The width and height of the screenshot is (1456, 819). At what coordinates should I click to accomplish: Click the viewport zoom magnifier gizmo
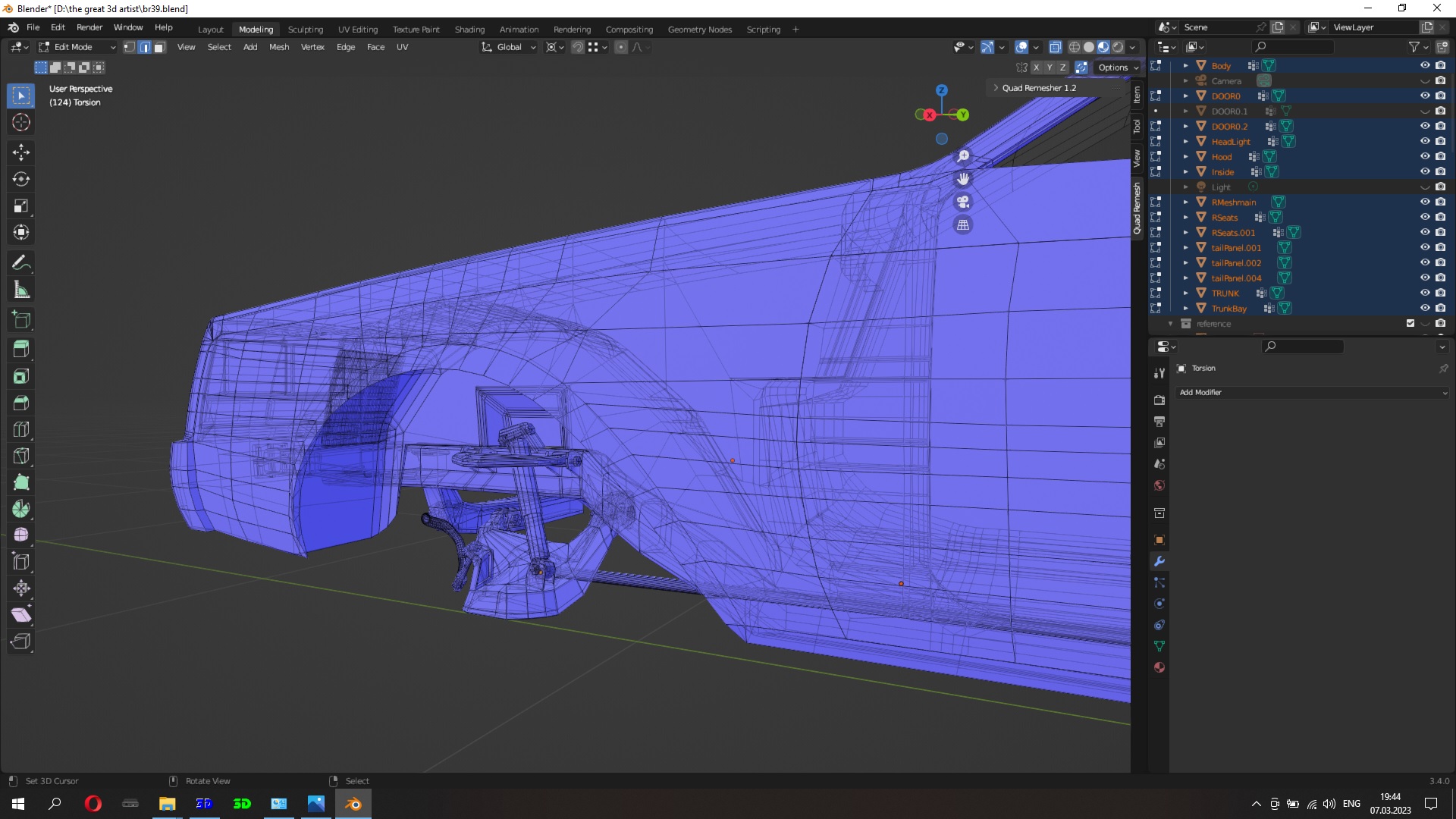[963, 156]
